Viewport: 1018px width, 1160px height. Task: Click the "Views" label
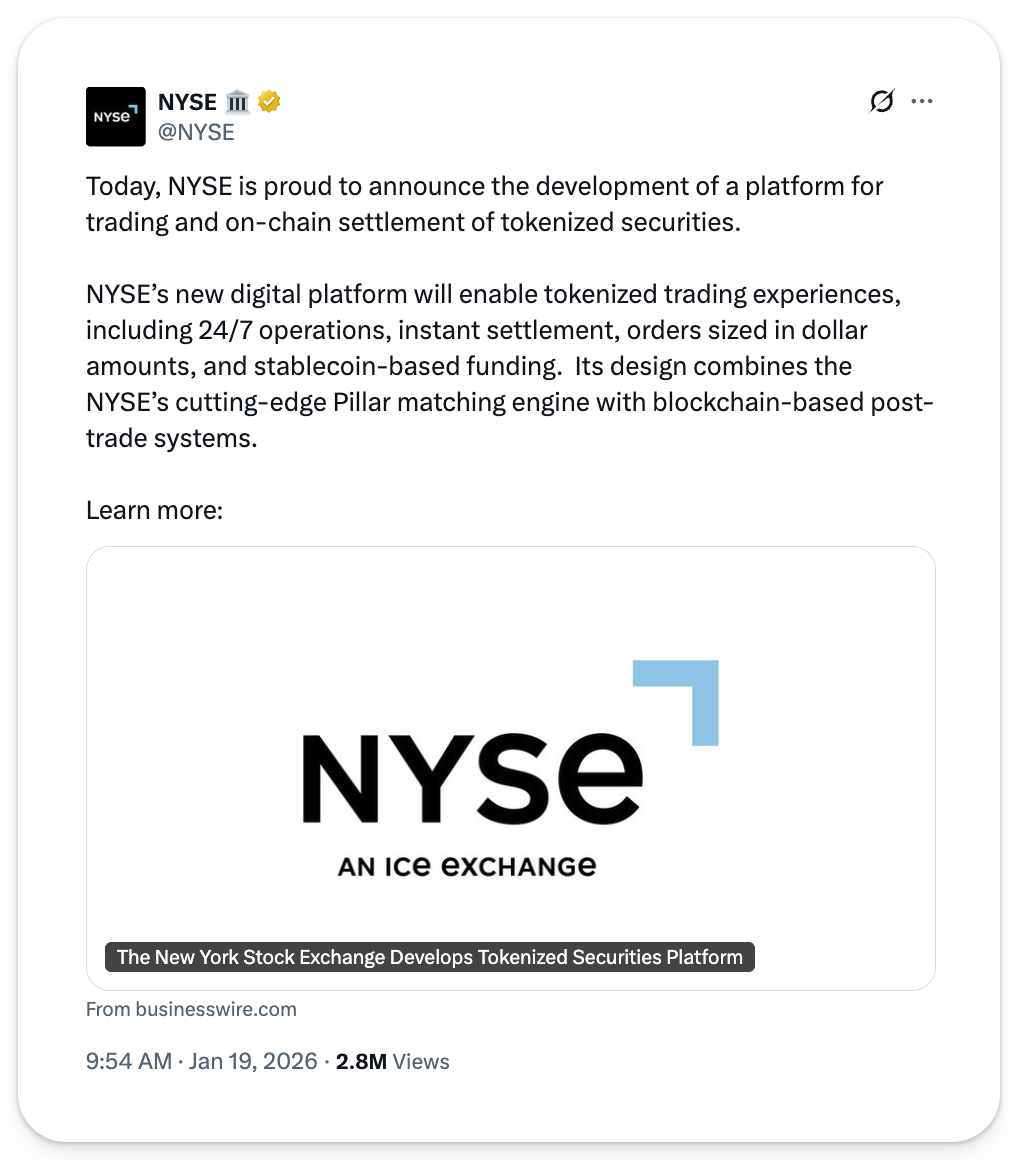click(421, 1062)
